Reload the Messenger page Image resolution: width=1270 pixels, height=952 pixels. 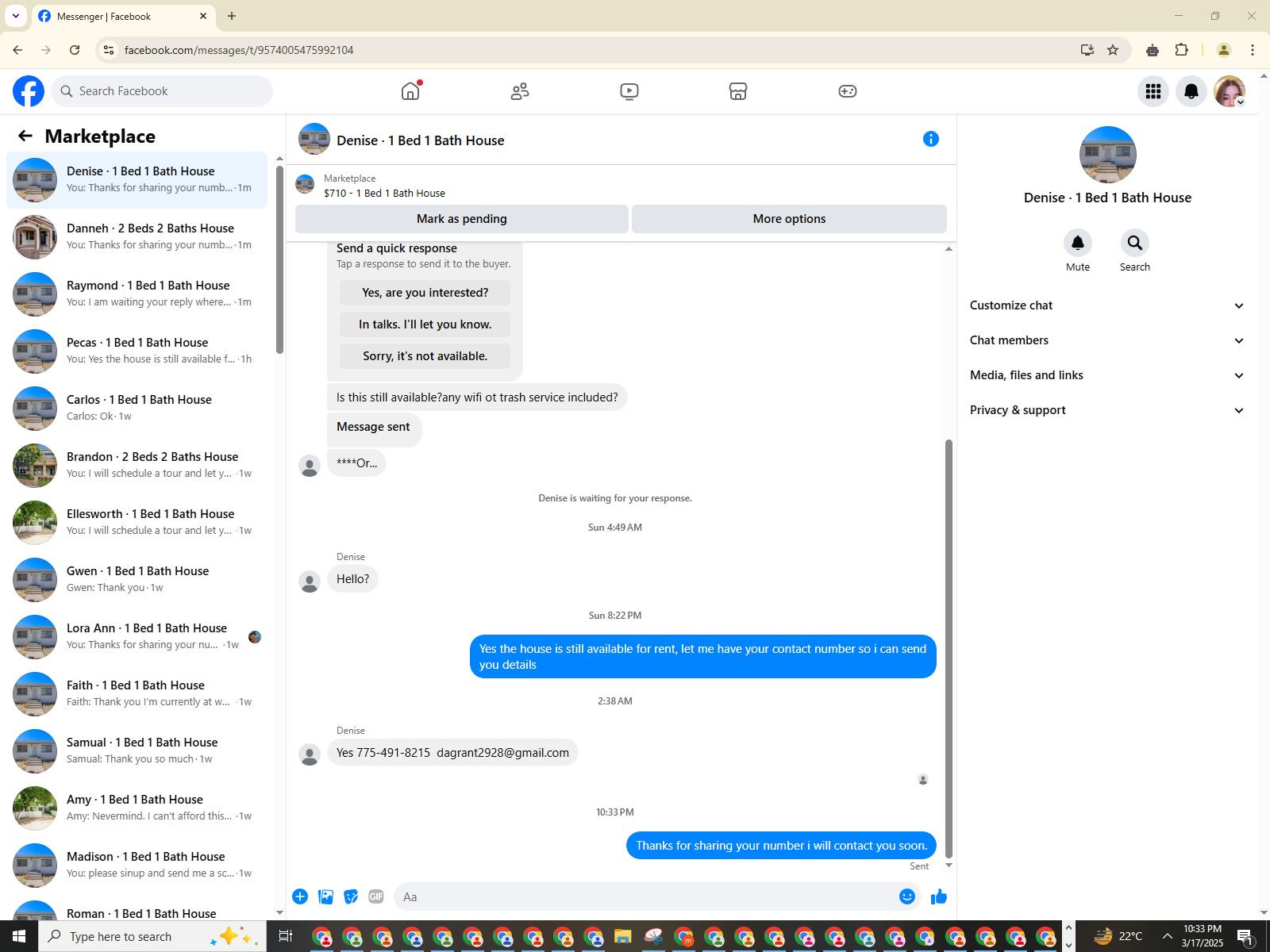[75, 50]
